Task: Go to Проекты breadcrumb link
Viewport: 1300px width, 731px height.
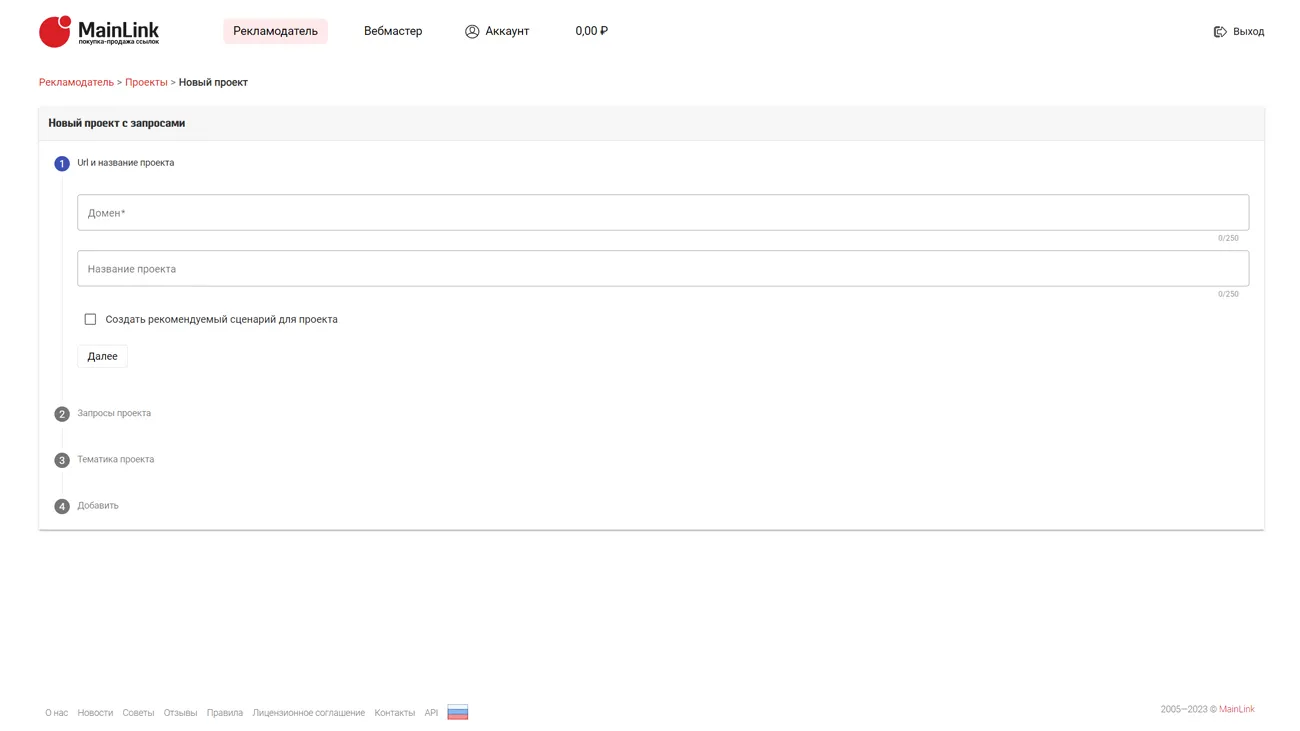Action: point(146,83)
